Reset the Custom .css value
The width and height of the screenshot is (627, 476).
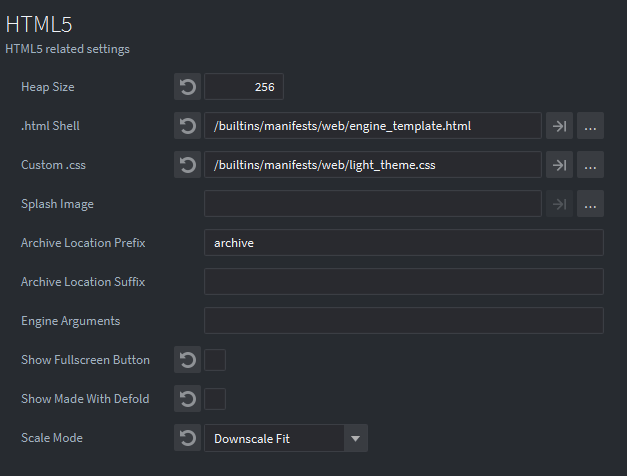click(187, 165)
